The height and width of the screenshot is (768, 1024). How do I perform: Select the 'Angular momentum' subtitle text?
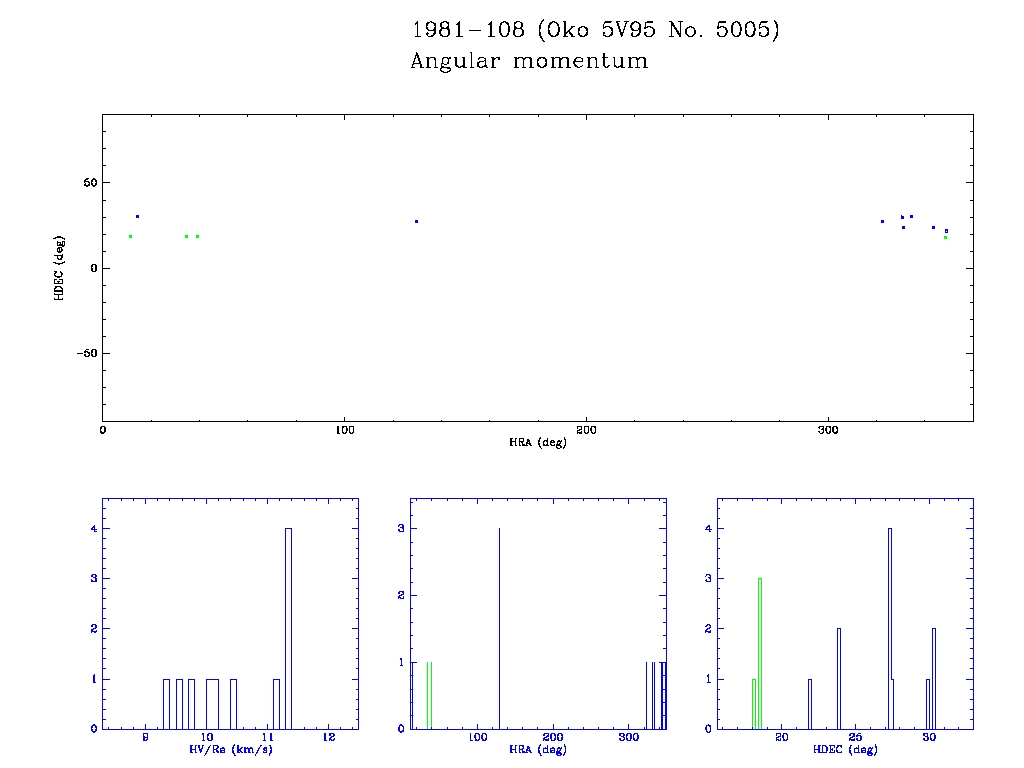529,62
